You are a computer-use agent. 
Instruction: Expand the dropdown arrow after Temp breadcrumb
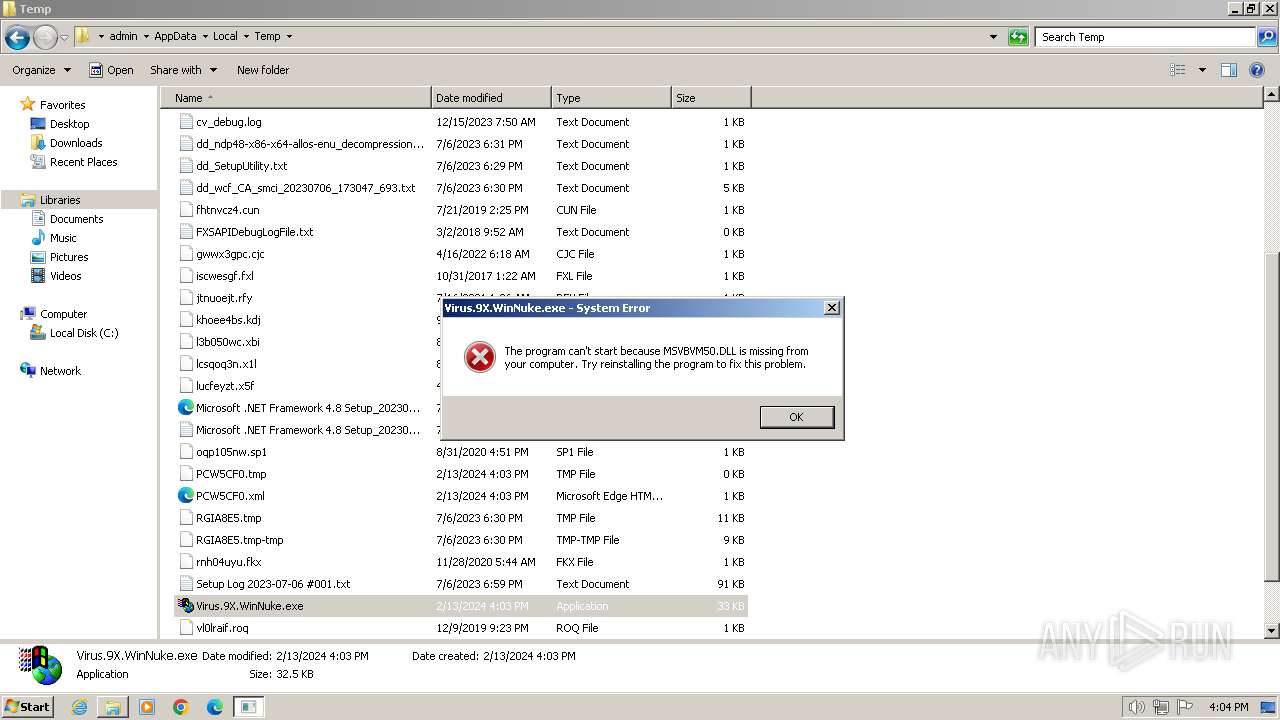click(x=290, y=37)
